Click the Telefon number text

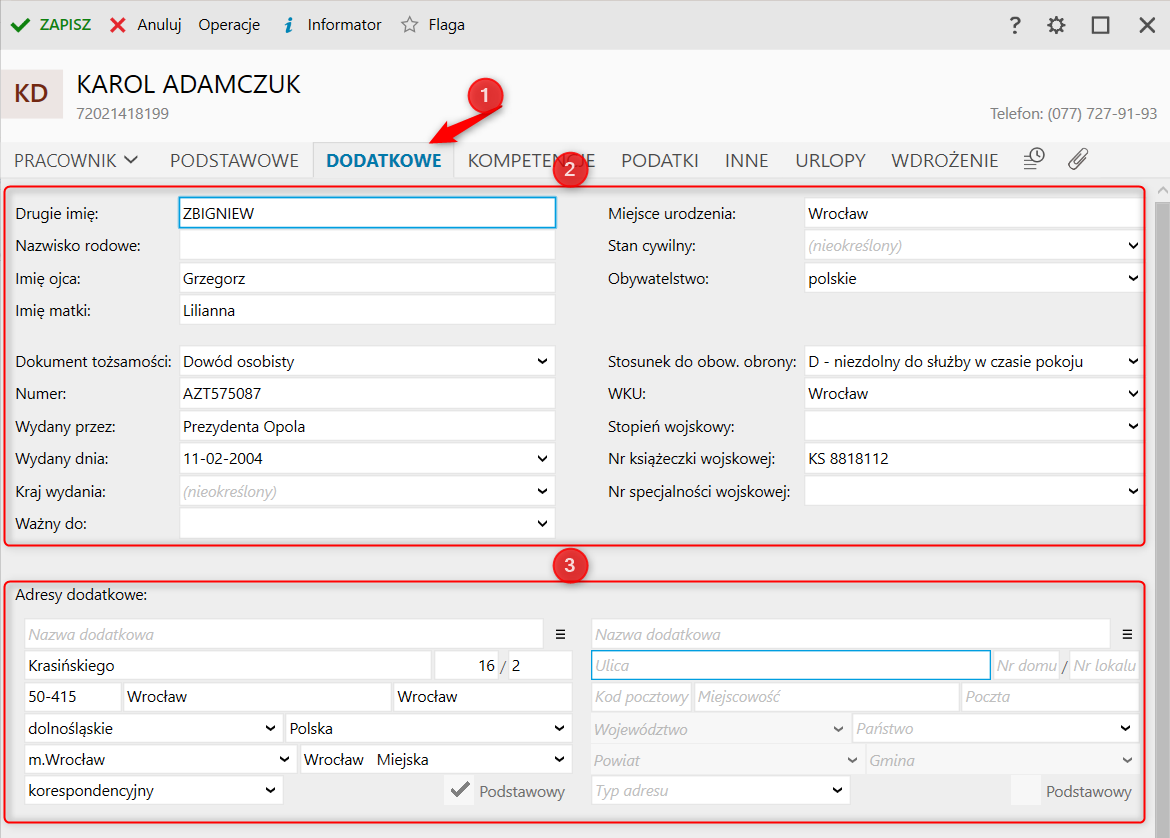click(x=1073, y=113)
